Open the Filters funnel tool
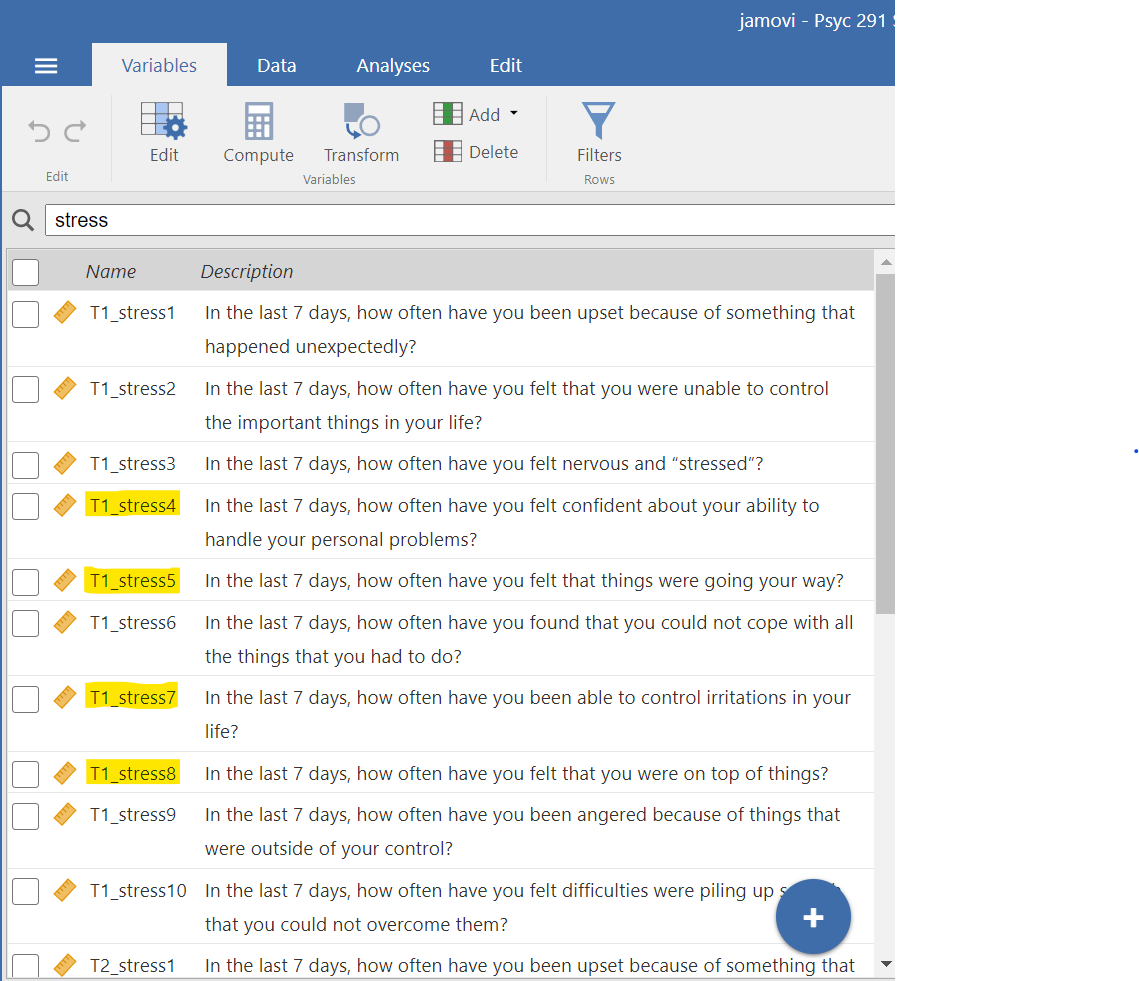This screenshot has width=1139, height=981. (599, 133)
